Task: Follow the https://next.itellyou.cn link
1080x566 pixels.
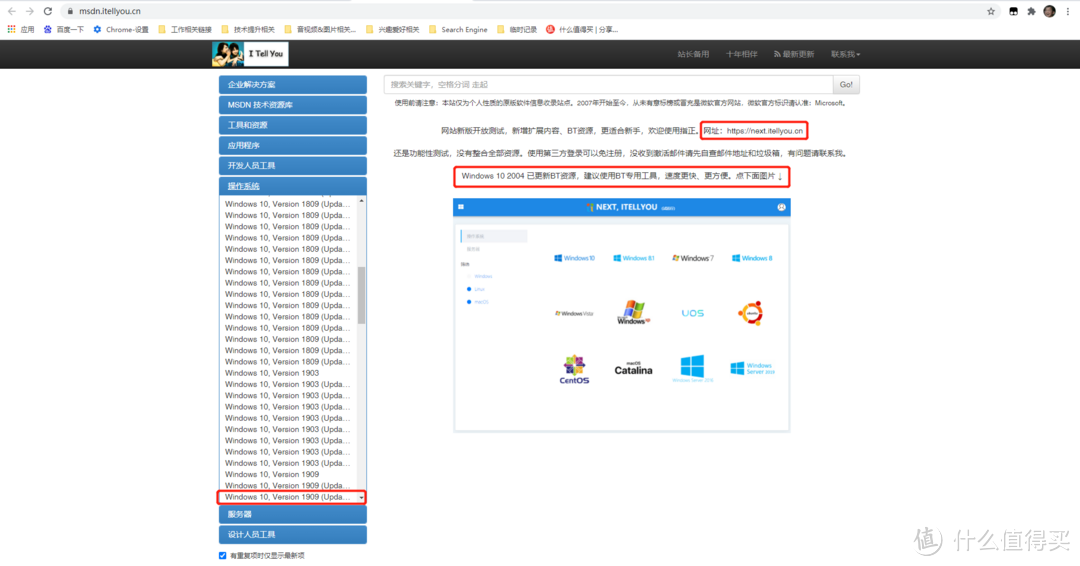Action: tap(765, 131)
